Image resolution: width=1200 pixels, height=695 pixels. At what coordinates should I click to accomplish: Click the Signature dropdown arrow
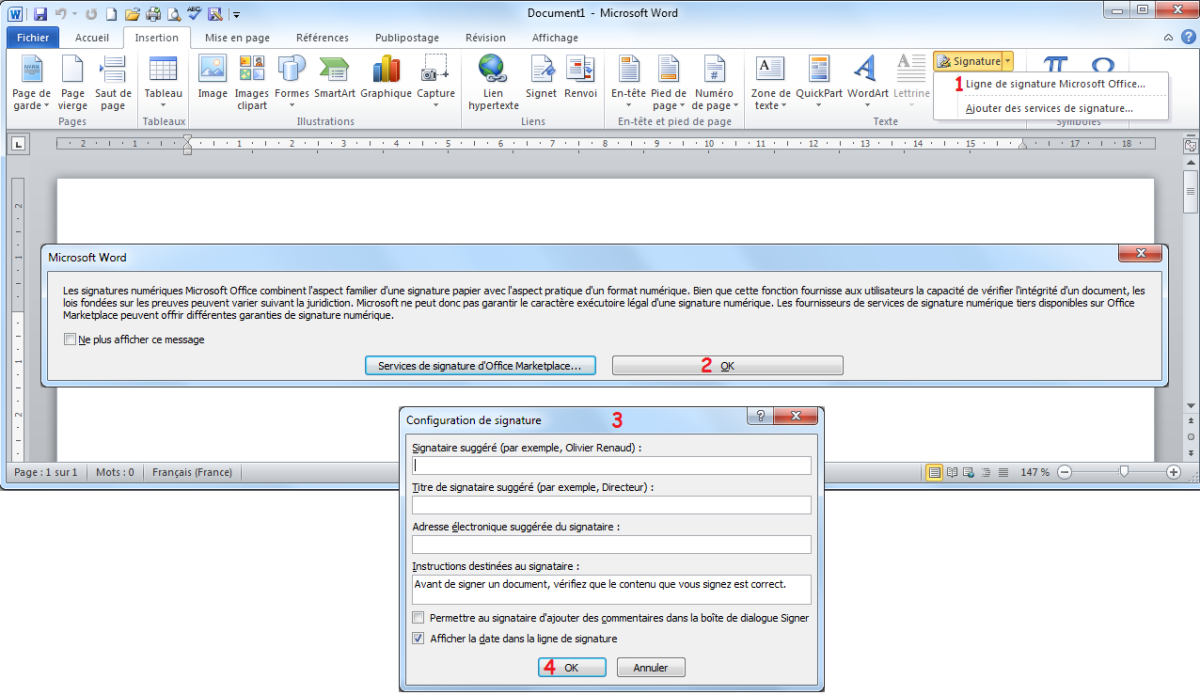[1008, 61]
